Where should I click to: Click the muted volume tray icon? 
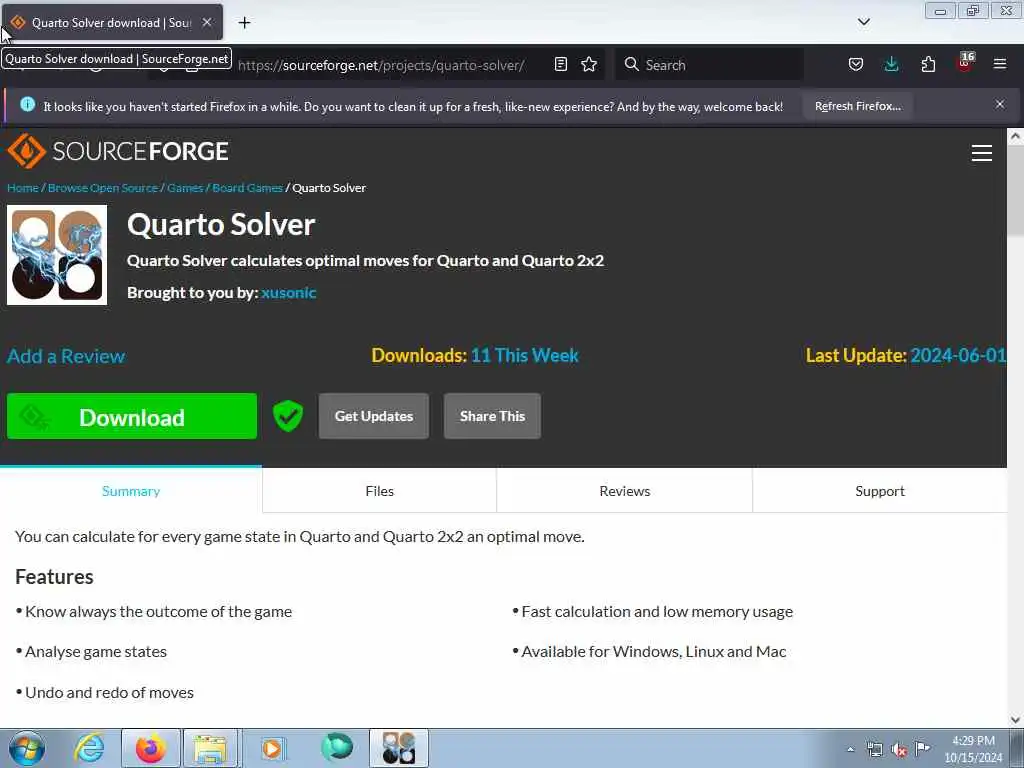pyautogui.click(x=899, y=750)
